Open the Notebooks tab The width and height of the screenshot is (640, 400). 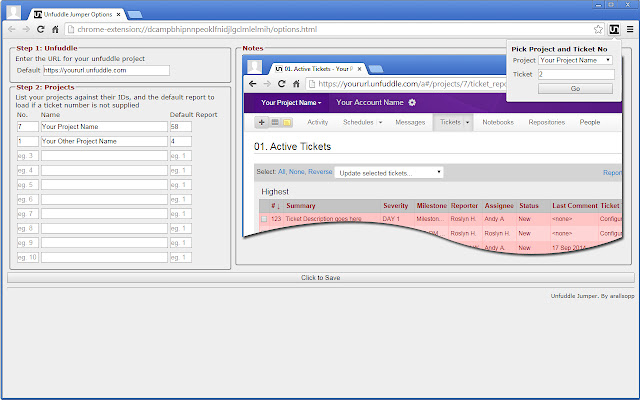coord(498,122)
